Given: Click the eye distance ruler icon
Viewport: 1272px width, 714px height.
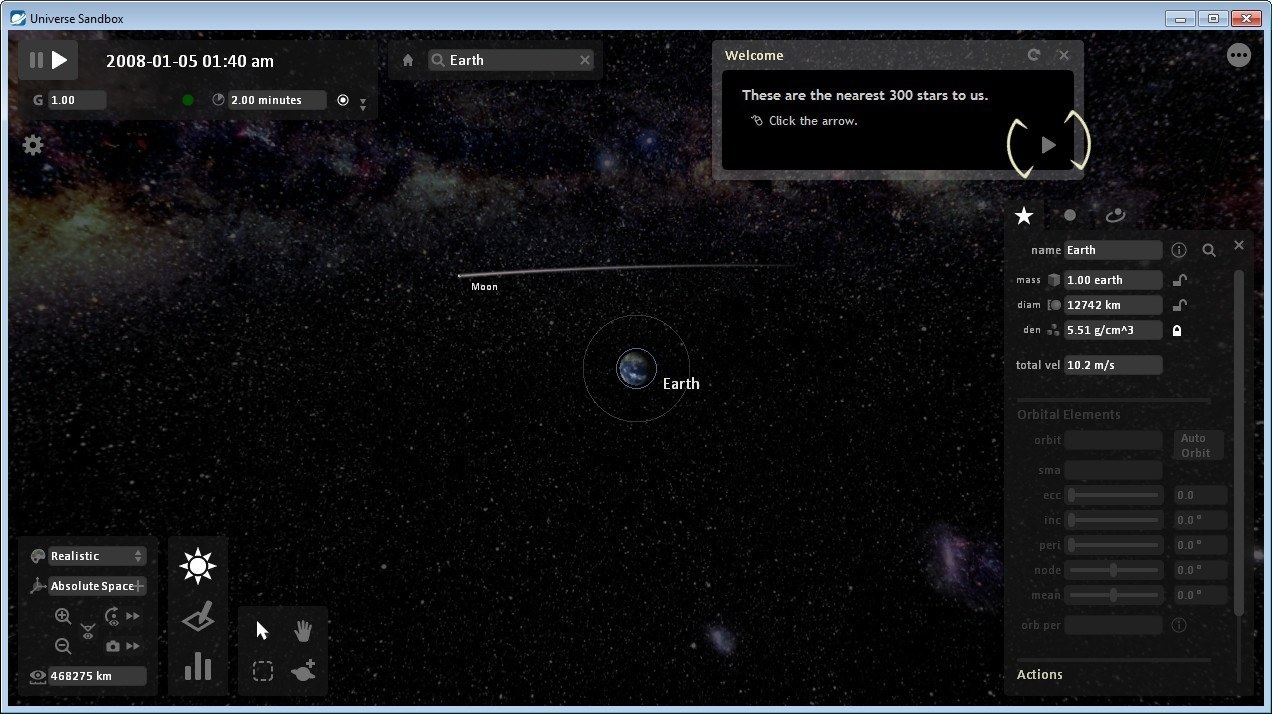Looking at the screenshot, I should pyautogui.click(x=37, y=676).
